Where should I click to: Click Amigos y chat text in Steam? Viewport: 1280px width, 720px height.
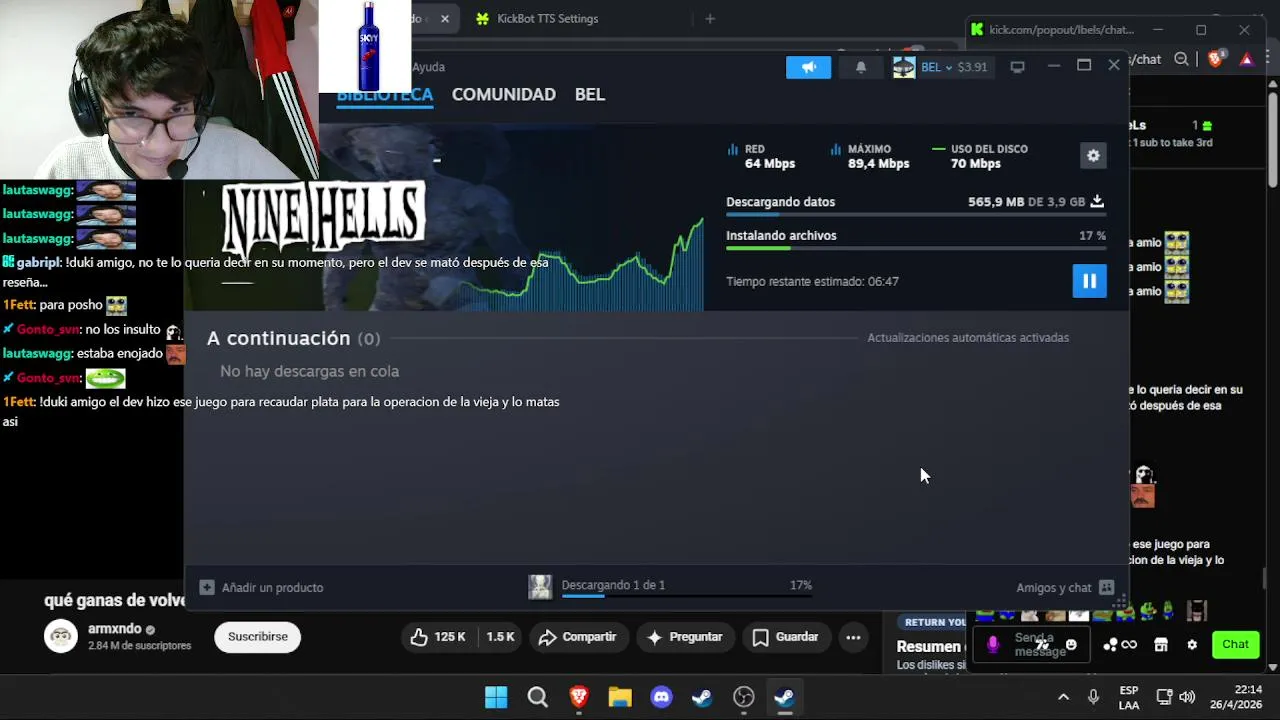tap(1054, 587)
